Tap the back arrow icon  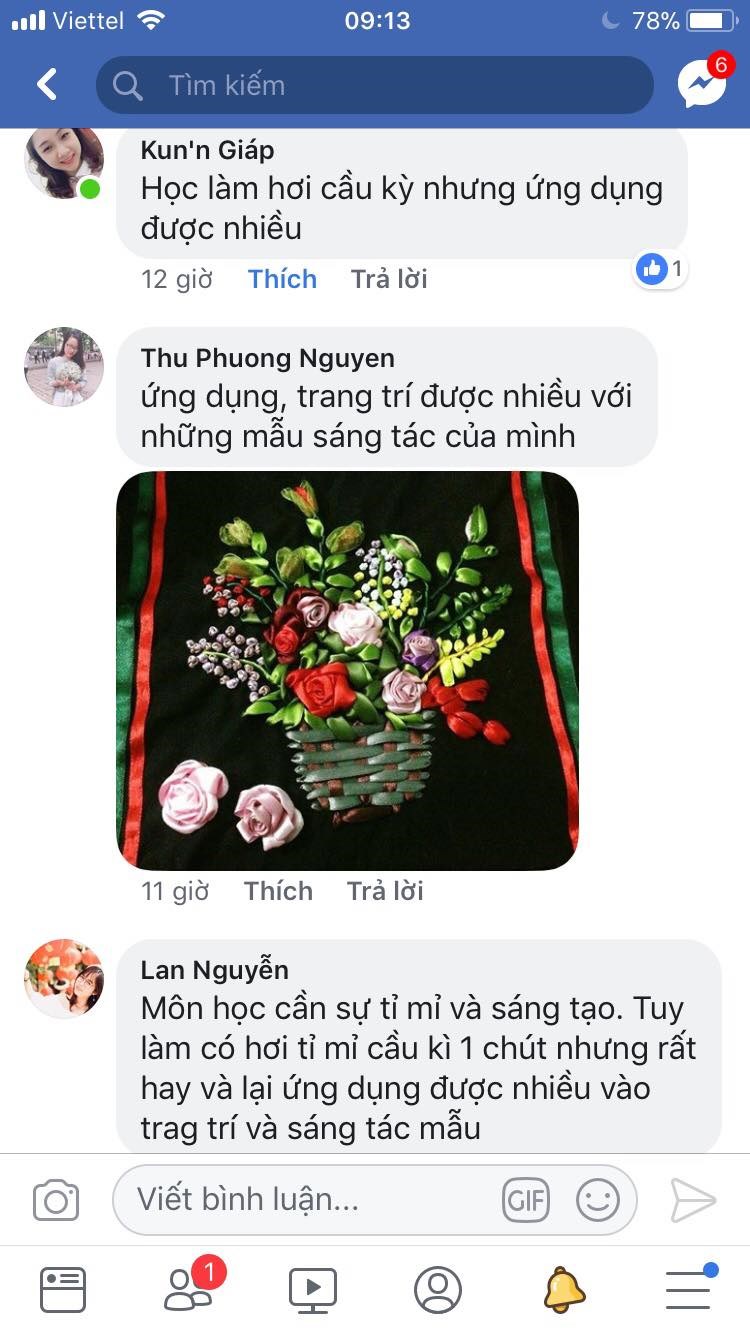[47, 85]
